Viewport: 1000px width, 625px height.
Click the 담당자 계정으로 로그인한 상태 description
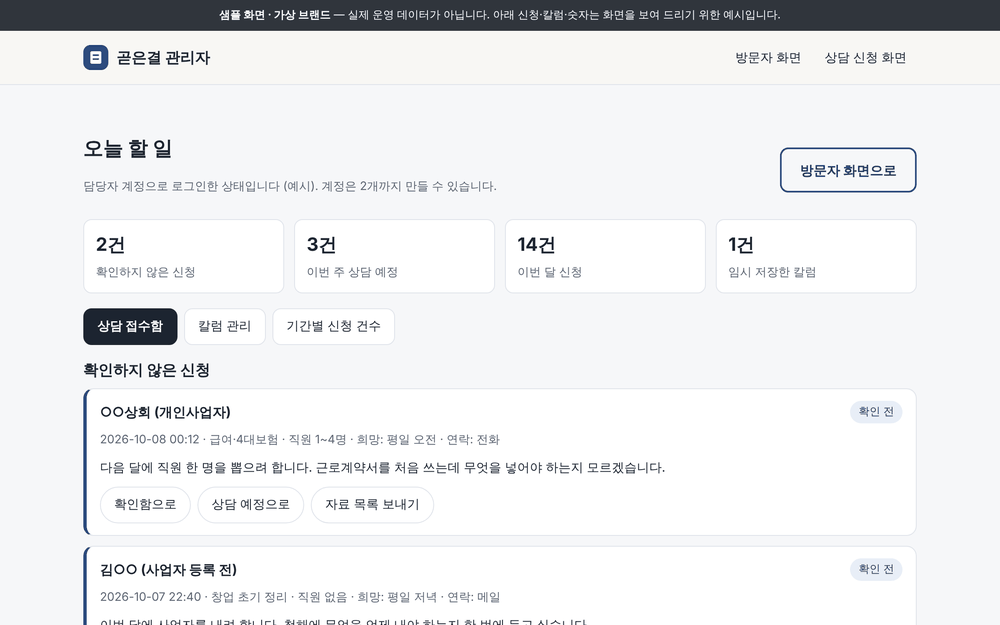point(290,186)
